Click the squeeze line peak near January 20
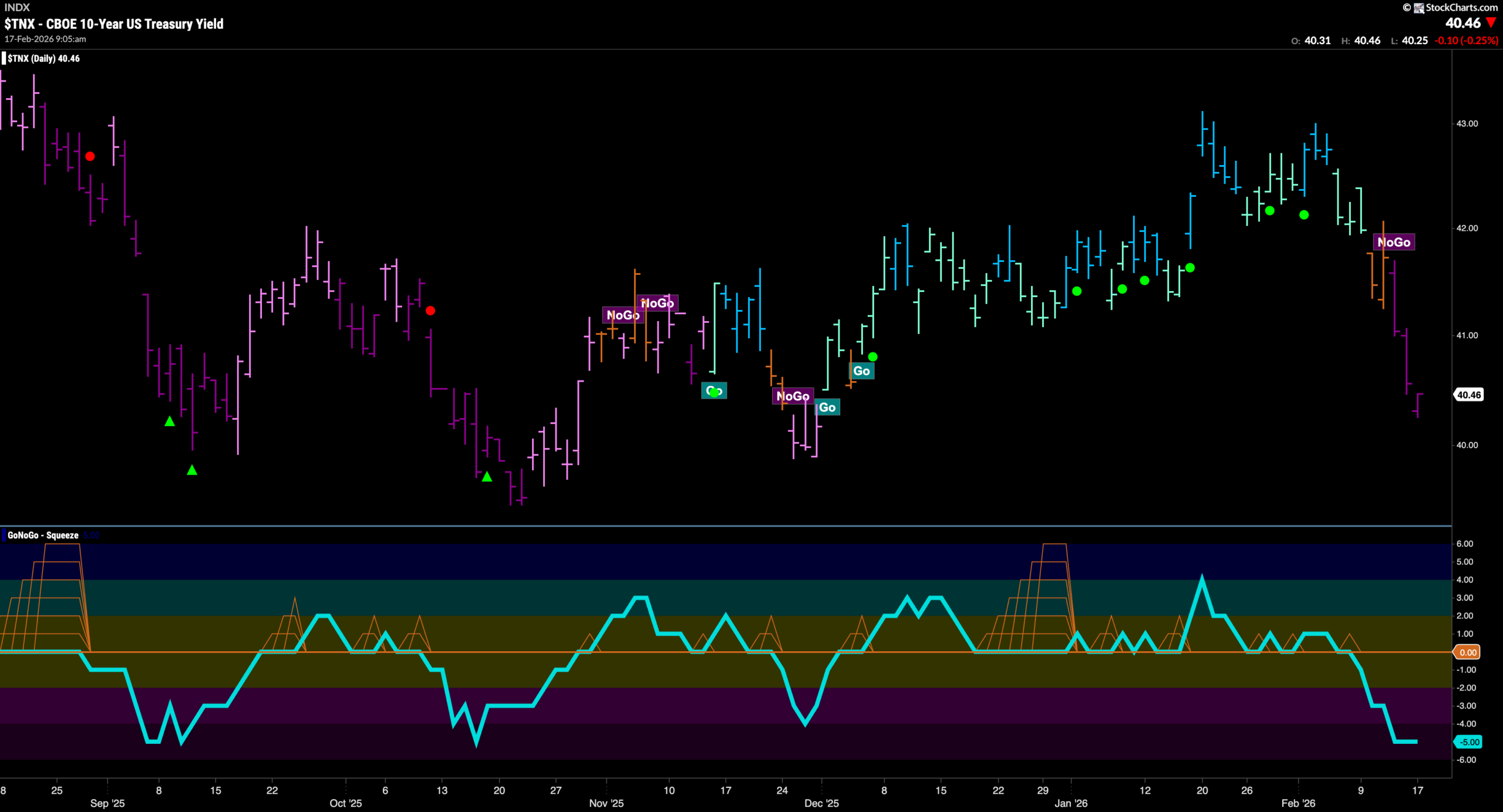1503x812 pixels. pos(1202,580)
